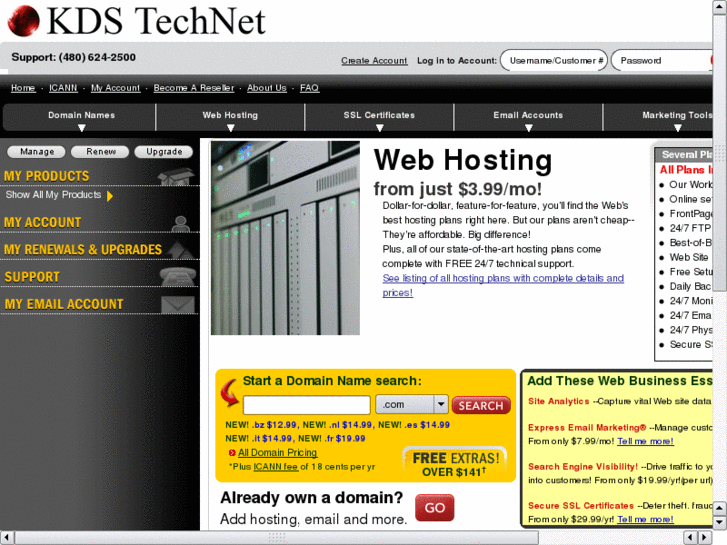Expand the Web Hosting menu arrow
The height and width of the screenshot is (545, 727).
click(x=230, y=128)
